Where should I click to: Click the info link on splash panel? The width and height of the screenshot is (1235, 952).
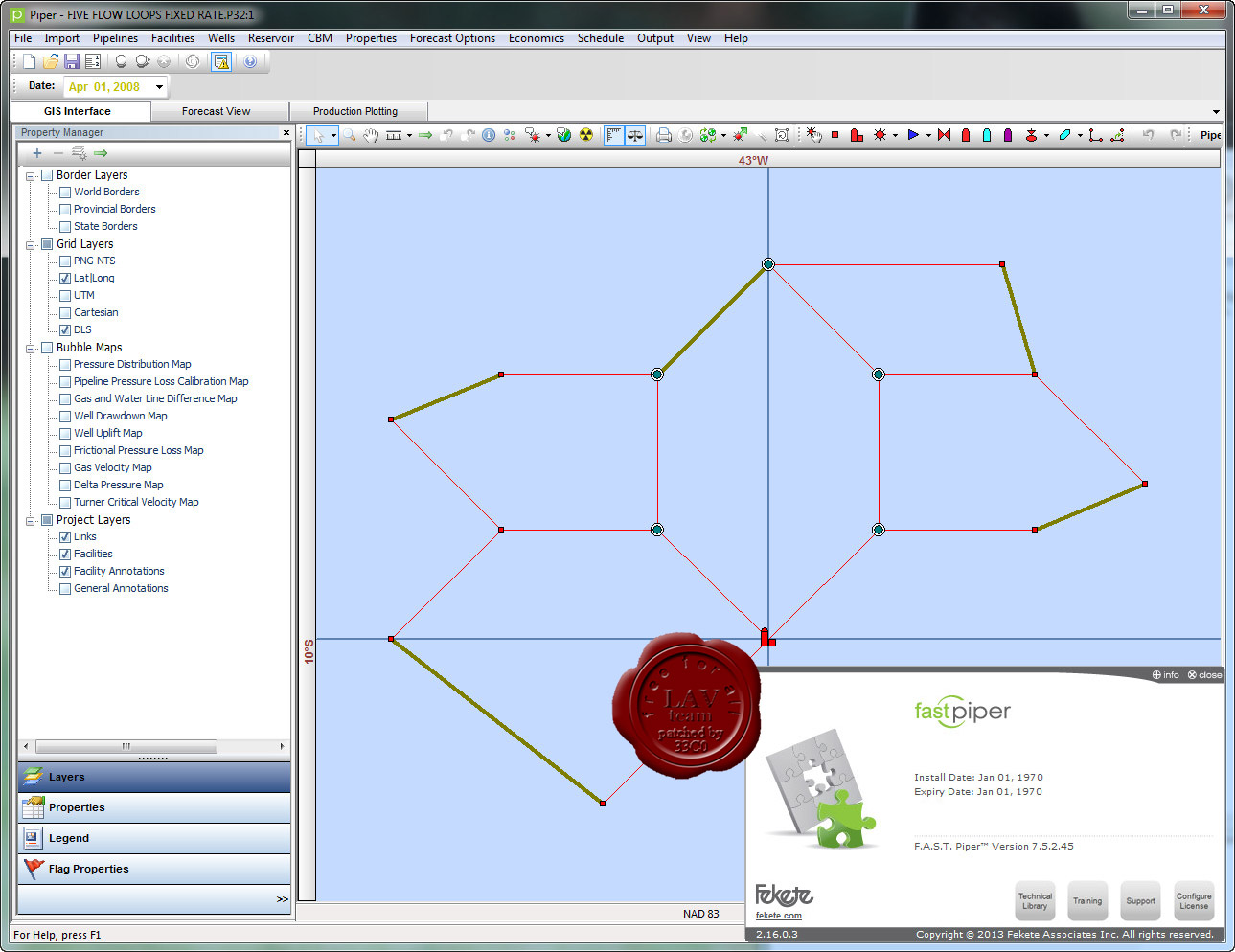(1165, 675)
